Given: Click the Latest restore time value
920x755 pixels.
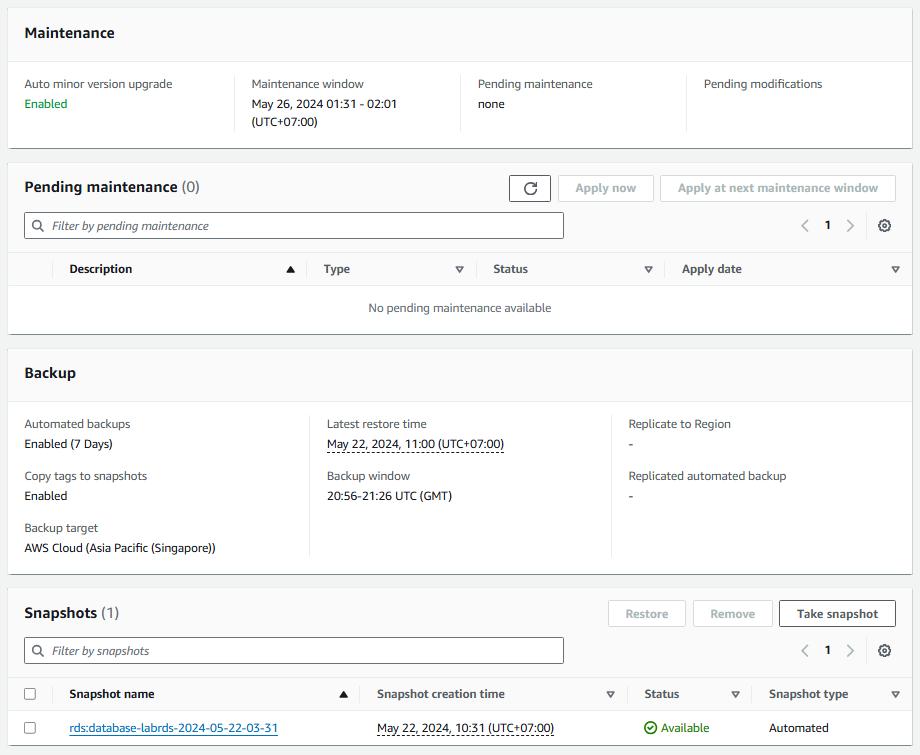Looking at the screenshot, I should pyautogui.click(x=415, y=444).
